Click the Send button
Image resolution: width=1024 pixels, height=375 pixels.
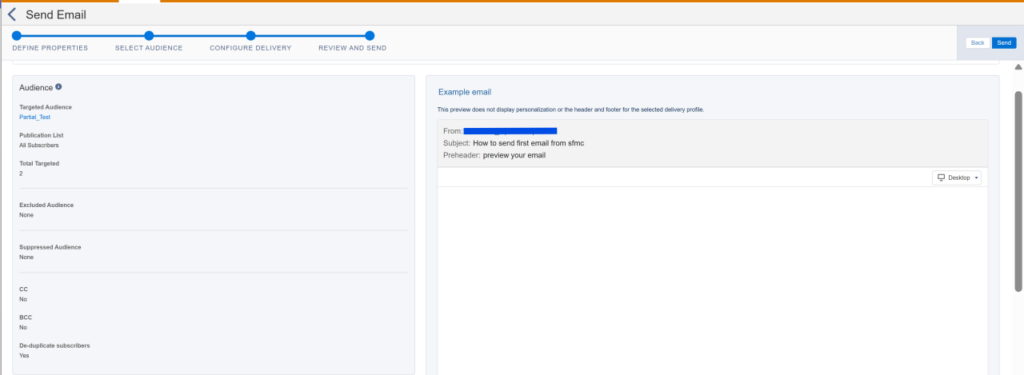point(1004,43)
